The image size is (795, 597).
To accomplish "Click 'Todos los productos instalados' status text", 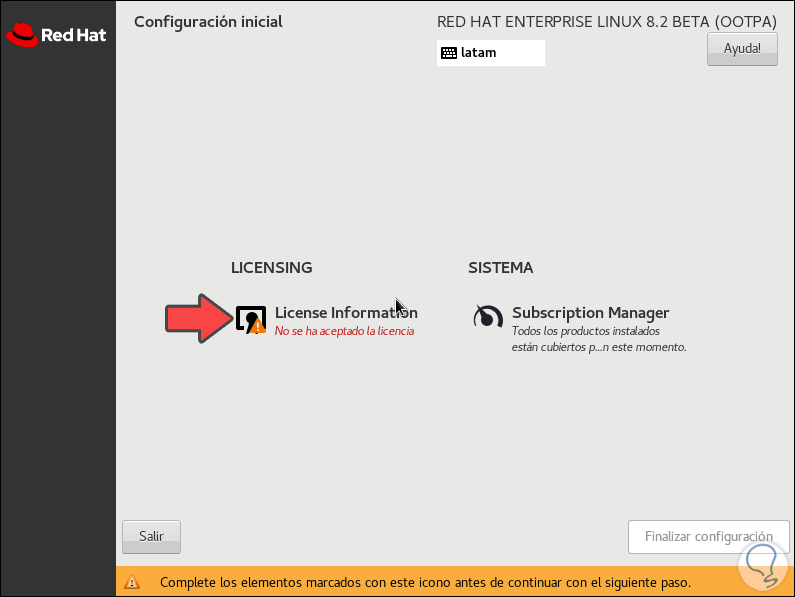I will 599,339.
